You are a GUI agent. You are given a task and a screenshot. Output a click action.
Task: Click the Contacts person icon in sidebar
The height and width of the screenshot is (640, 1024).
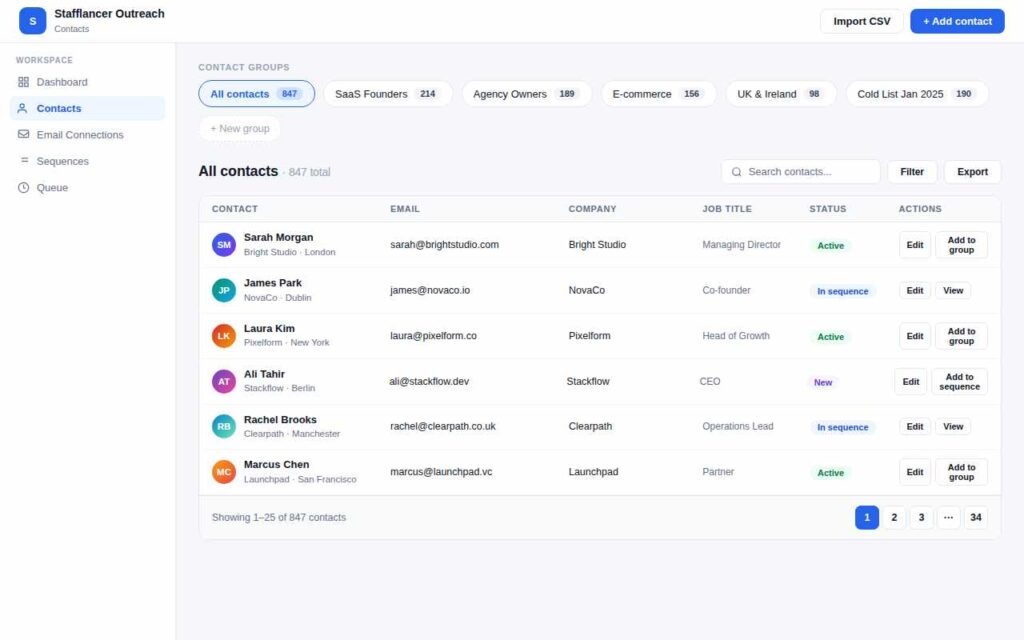point(23,108)
